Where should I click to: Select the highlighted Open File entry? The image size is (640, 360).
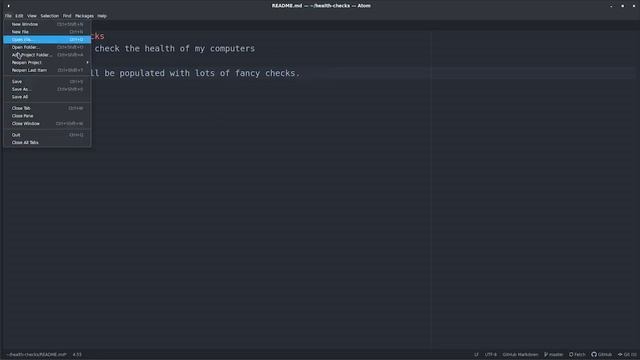click(47, 40)
